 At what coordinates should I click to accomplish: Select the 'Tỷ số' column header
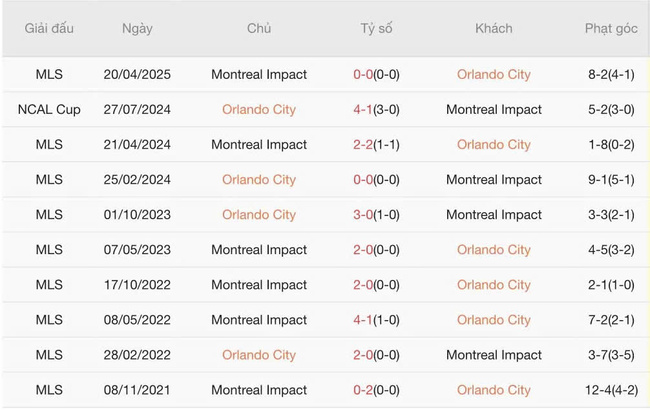click(x=376, y=29)
